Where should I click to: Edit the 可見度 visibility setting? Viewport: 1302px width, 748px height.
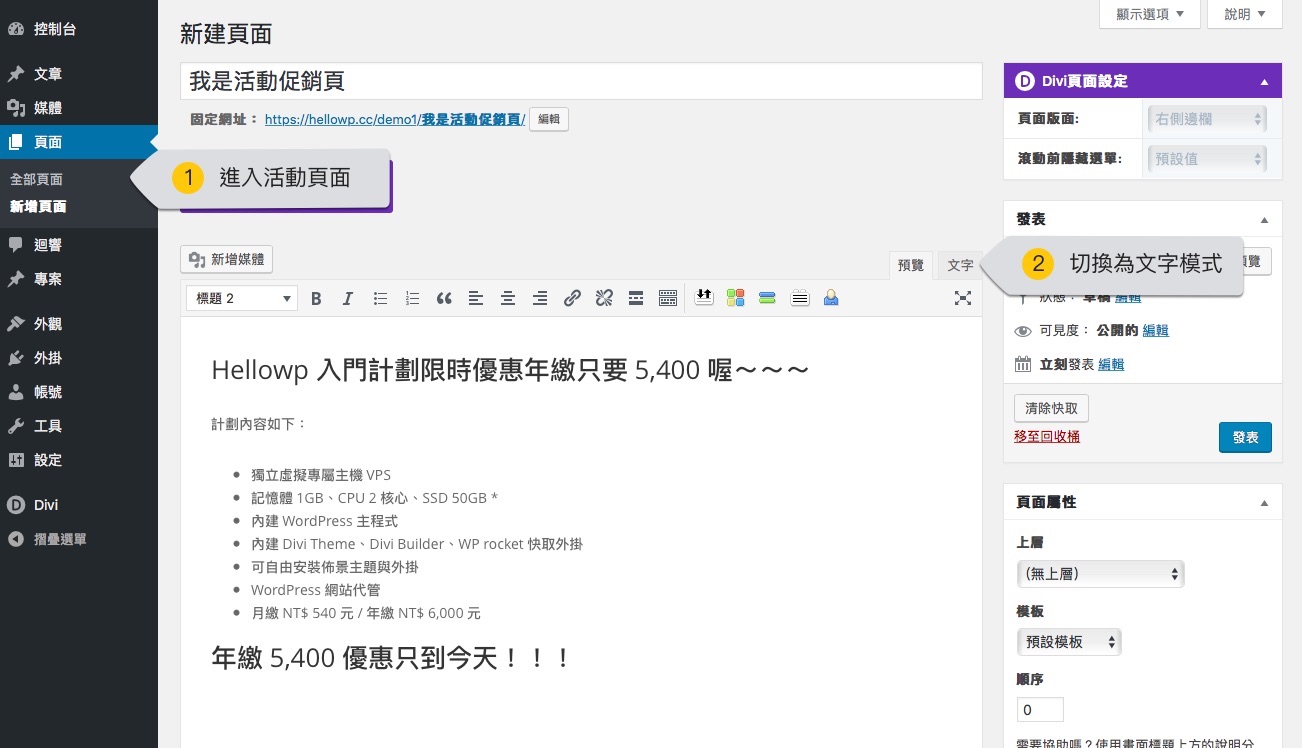[x=1155, y=331]
